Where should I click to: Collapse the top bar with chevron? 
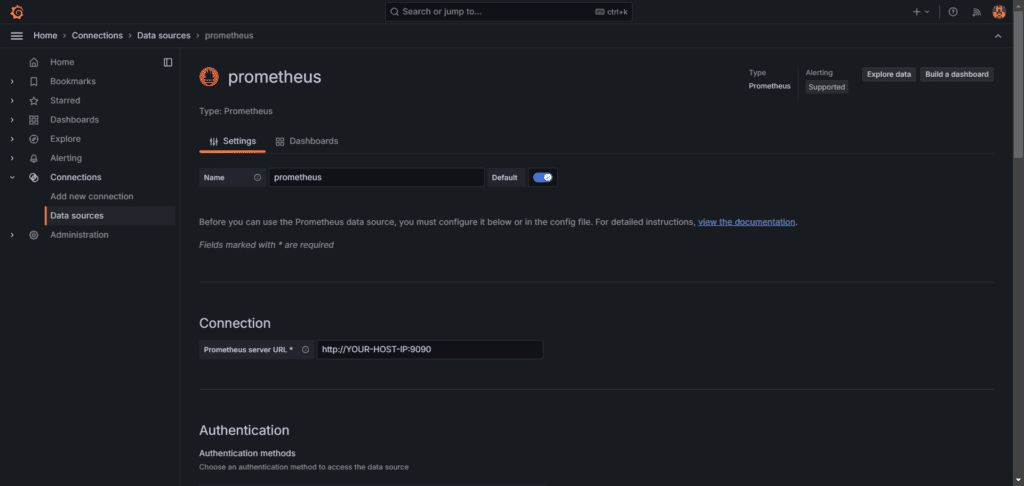pyautogui.click(x=998, y=36)
